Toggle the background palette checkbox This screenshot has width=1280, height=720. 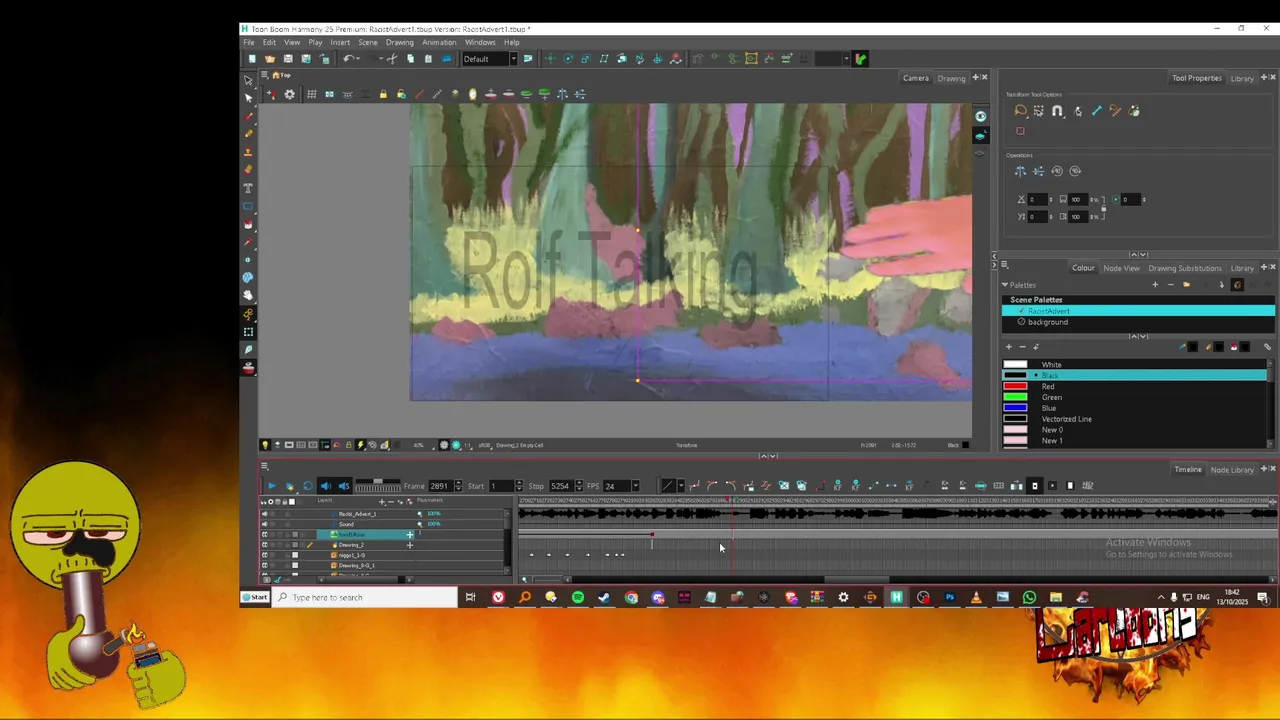tap(1021, 322)
